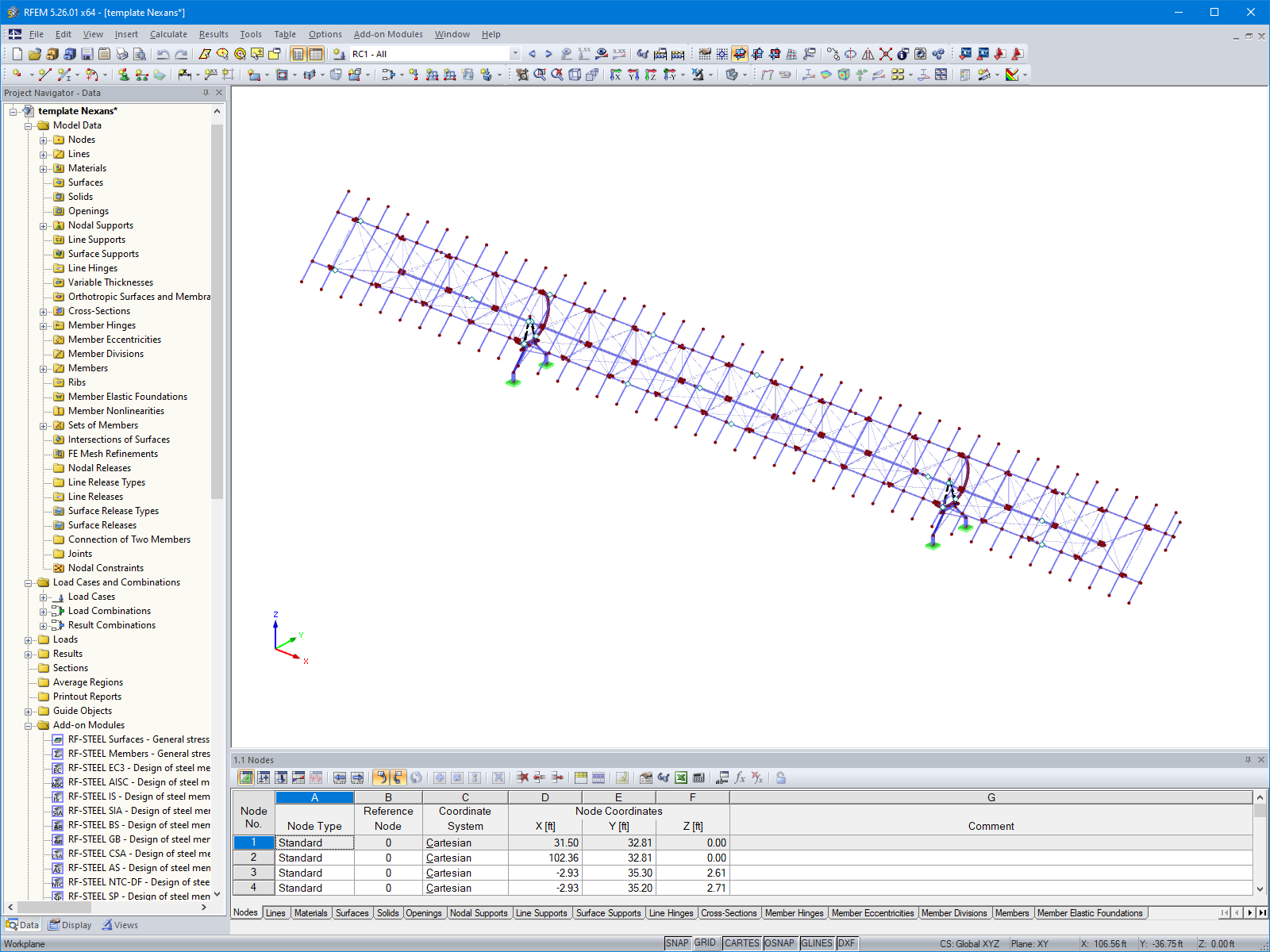
Task: Click the zoom window magnifier icon in second toolbar
Action: [540, 75]
